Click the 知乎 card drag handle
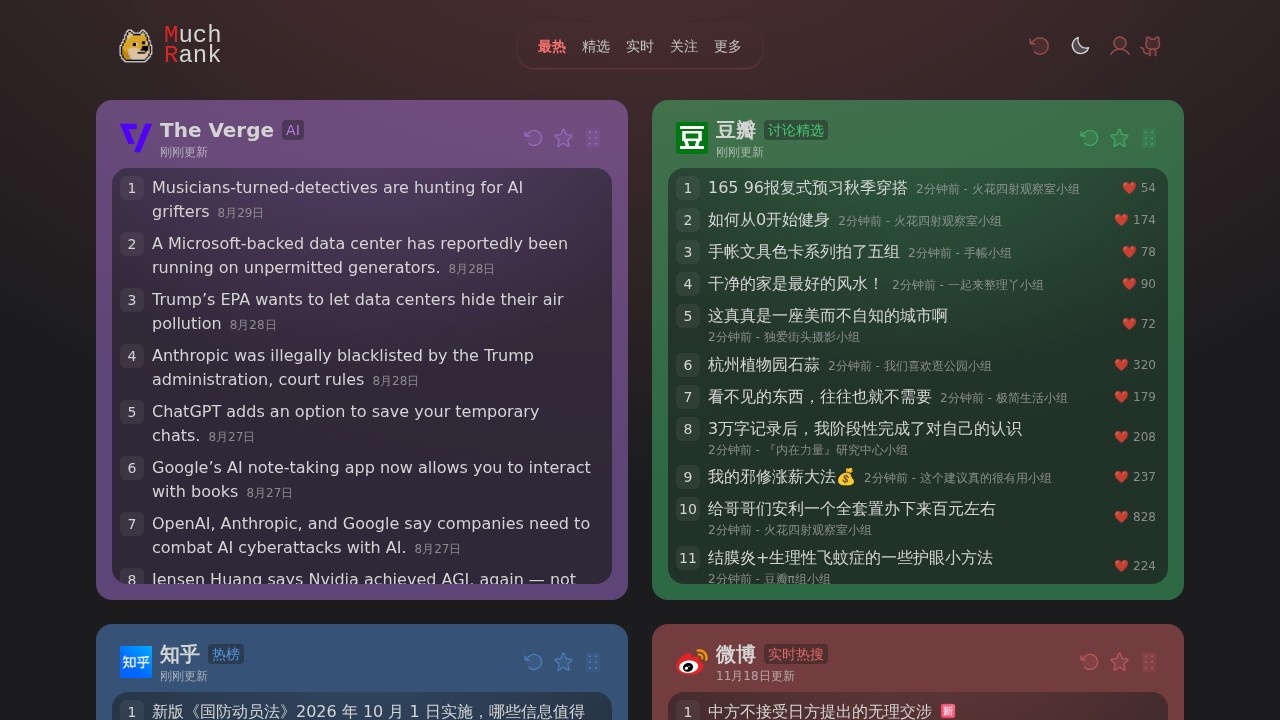1280x720 pixels. pos(593,662)
